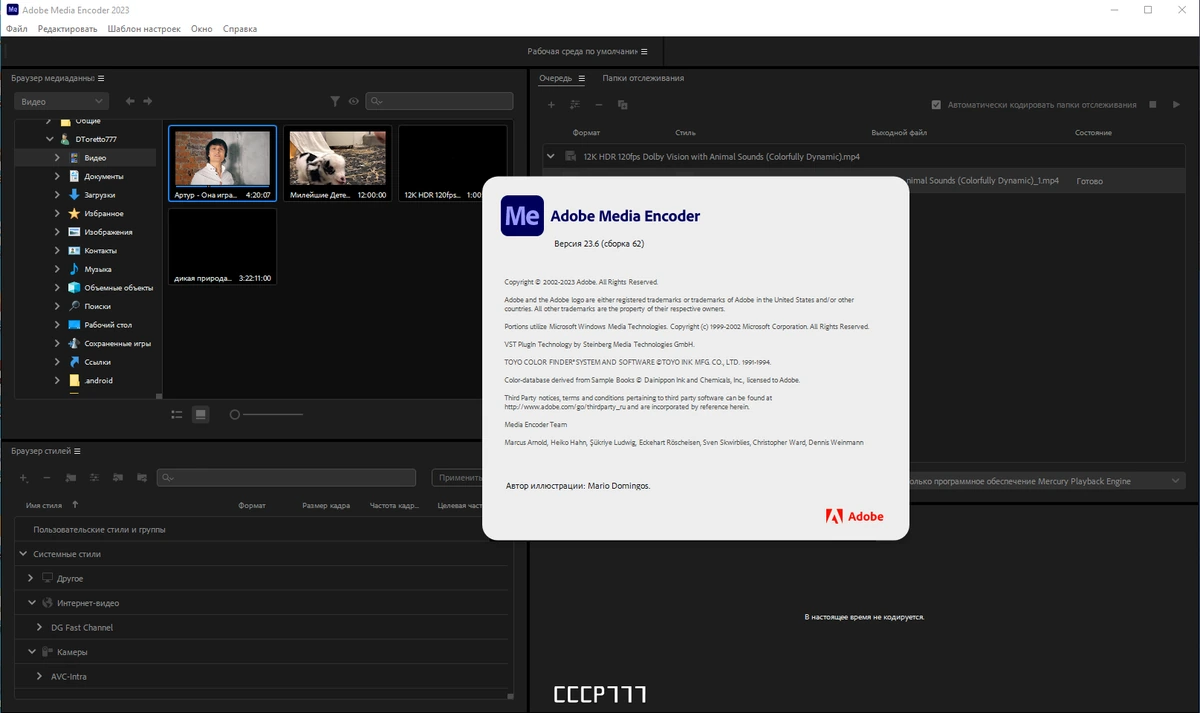The image size is (1200, 713).
Task: Select the Очередь tab
Action: [x=555, y=78]
